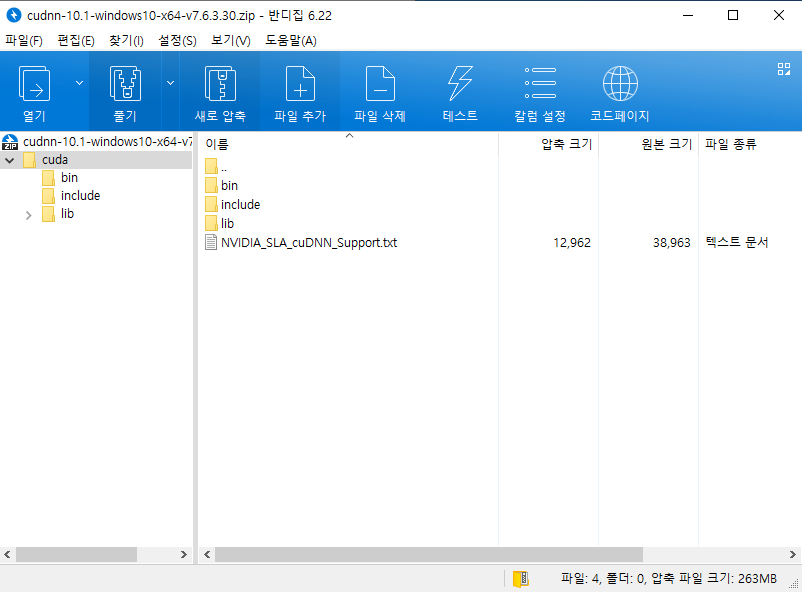Click the archive icon in the status bar
The width and height of the screenshot is (802, 592).
click(521, 579)
